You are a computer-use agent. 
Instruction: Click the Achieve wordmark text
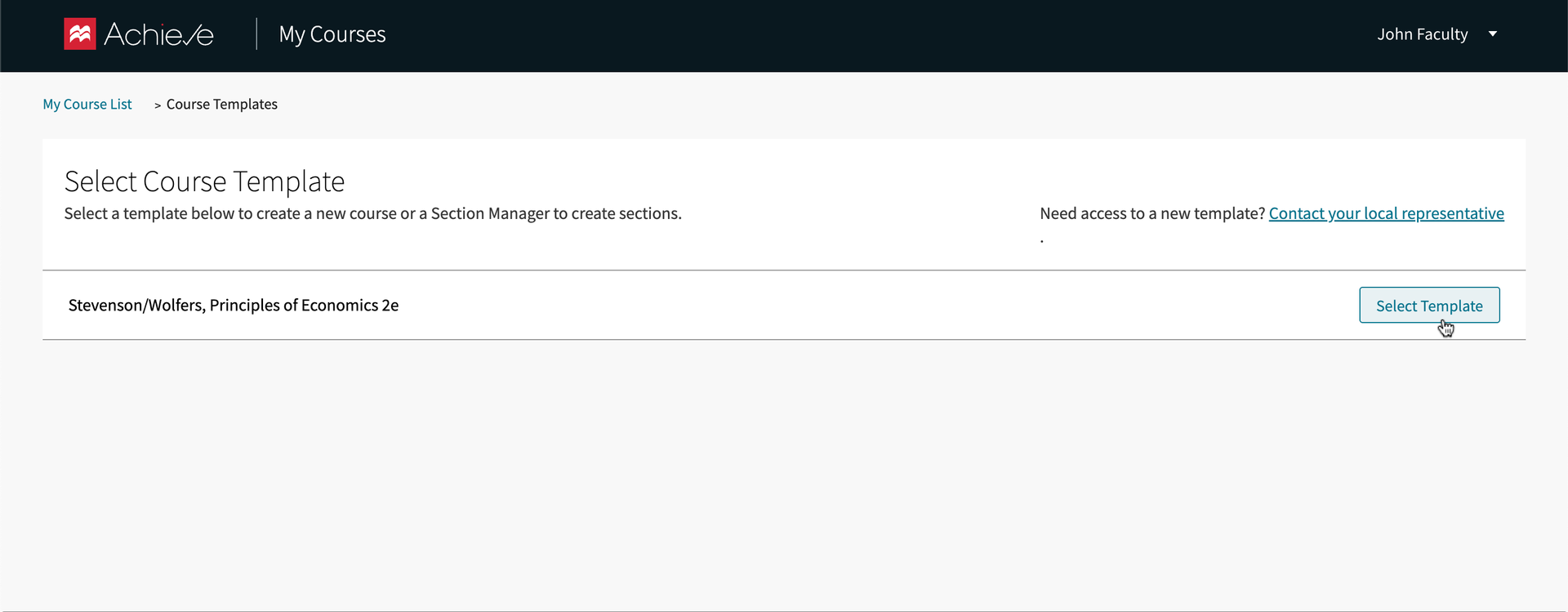point(159,34)
